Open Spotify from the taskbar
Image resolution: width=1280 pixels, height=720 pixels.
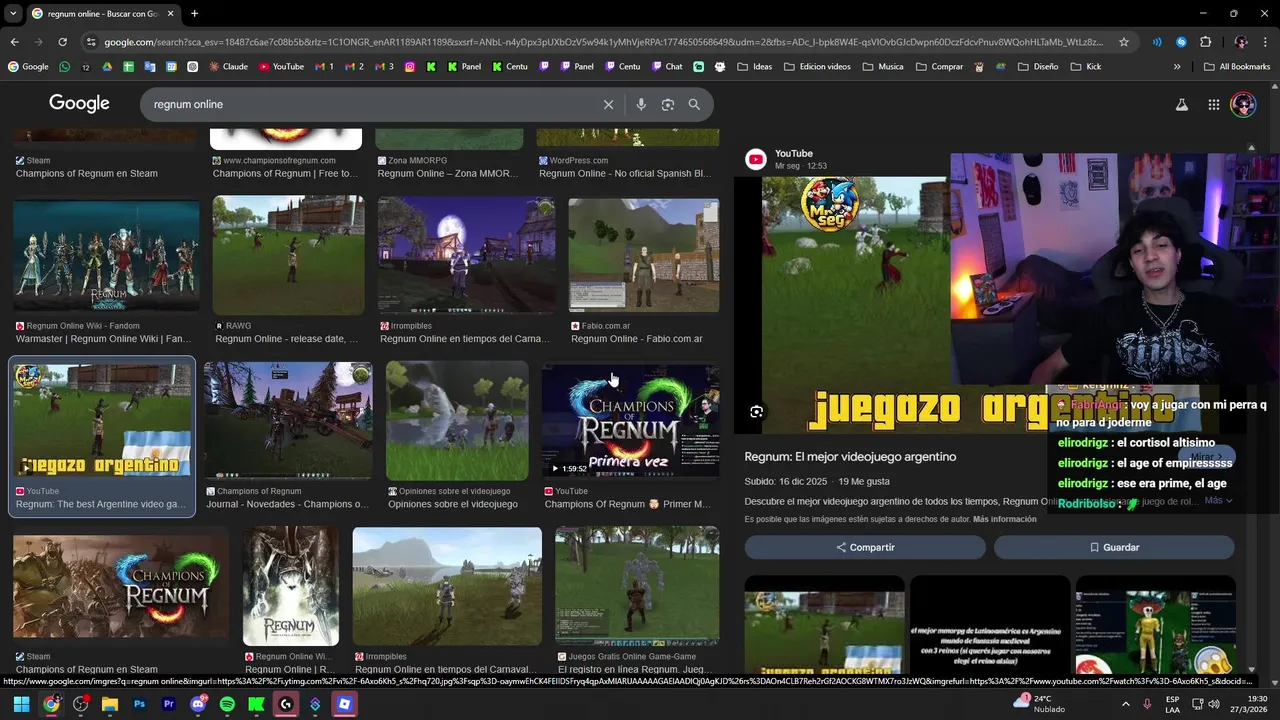click(x=227, y=704)
